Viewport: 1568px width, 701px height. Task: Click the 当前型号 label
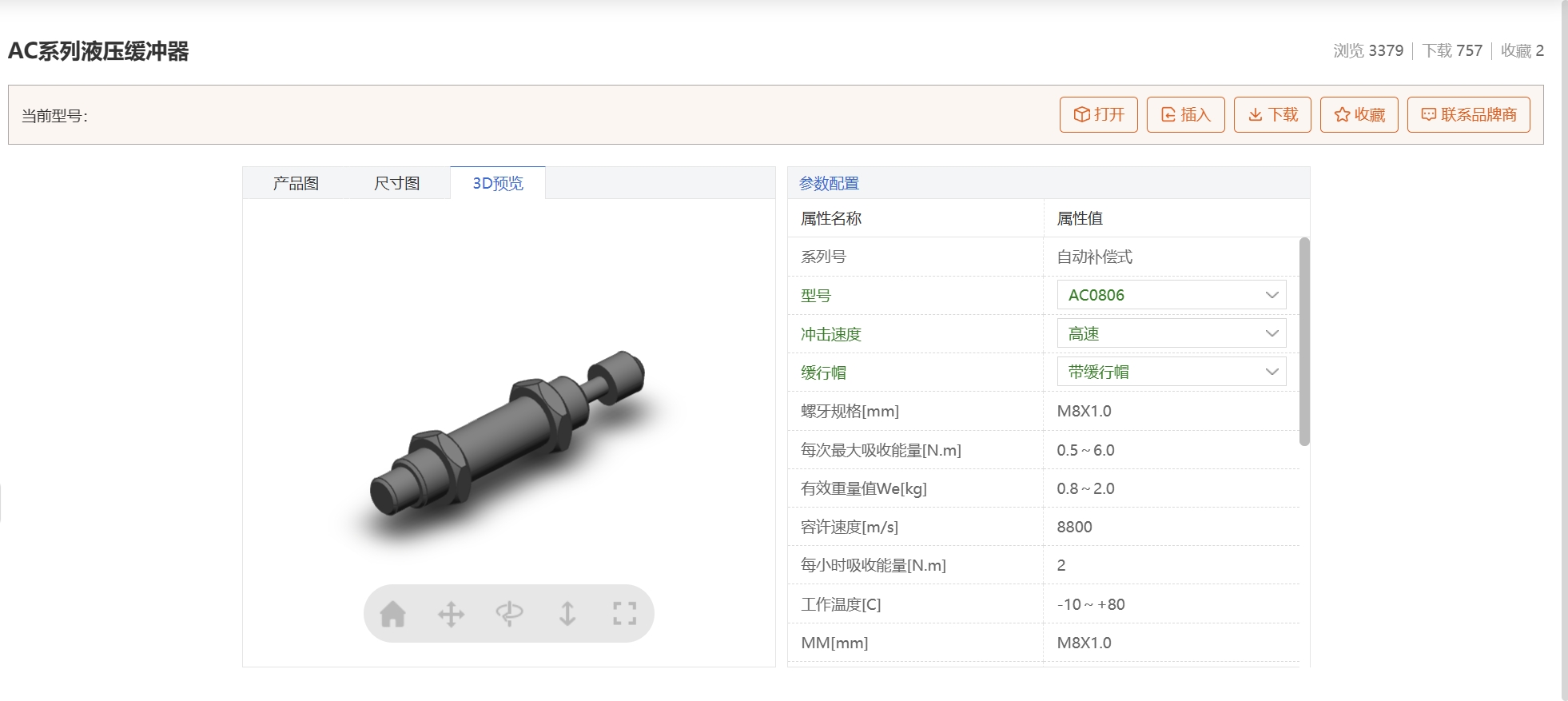(x=54, y=116)
